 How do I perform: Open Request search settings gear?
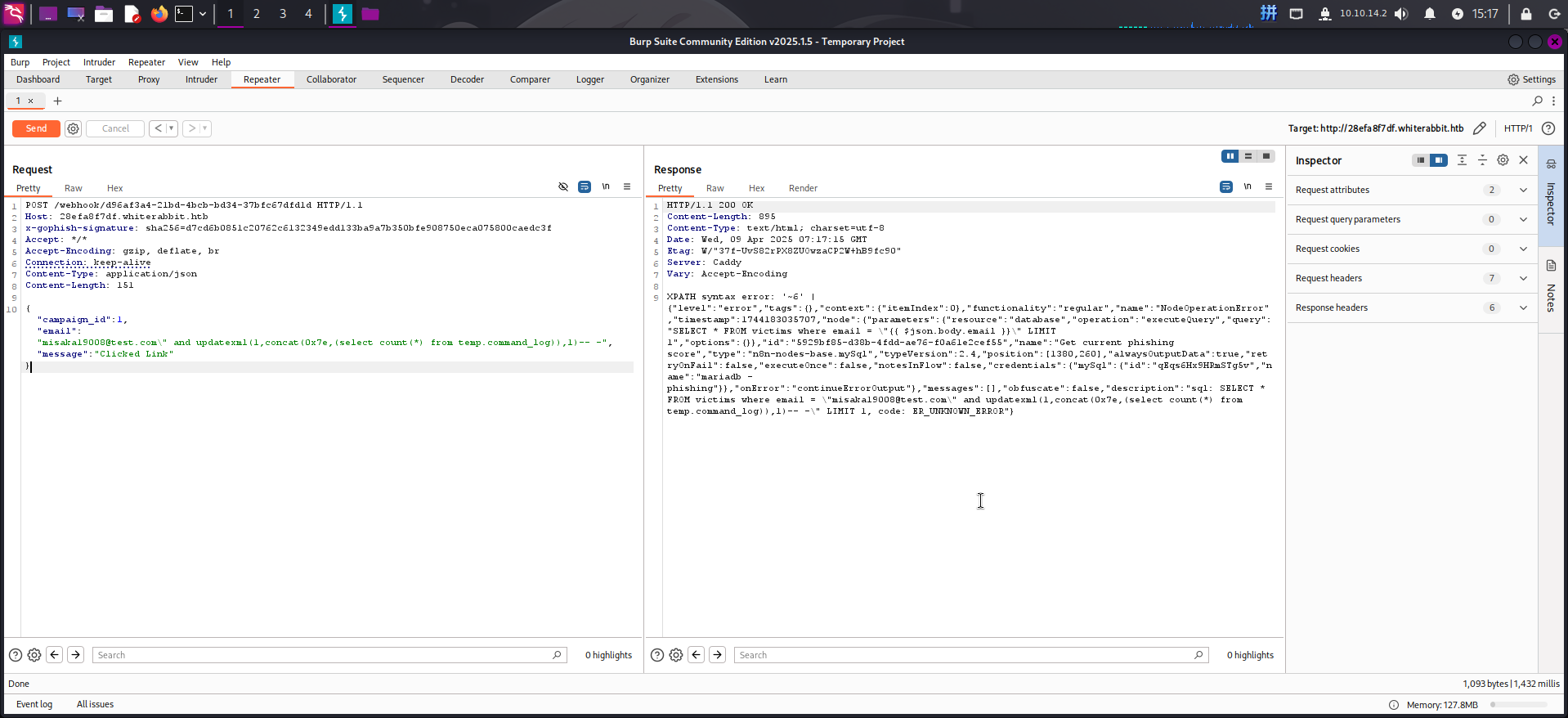[x=34, y=655]
